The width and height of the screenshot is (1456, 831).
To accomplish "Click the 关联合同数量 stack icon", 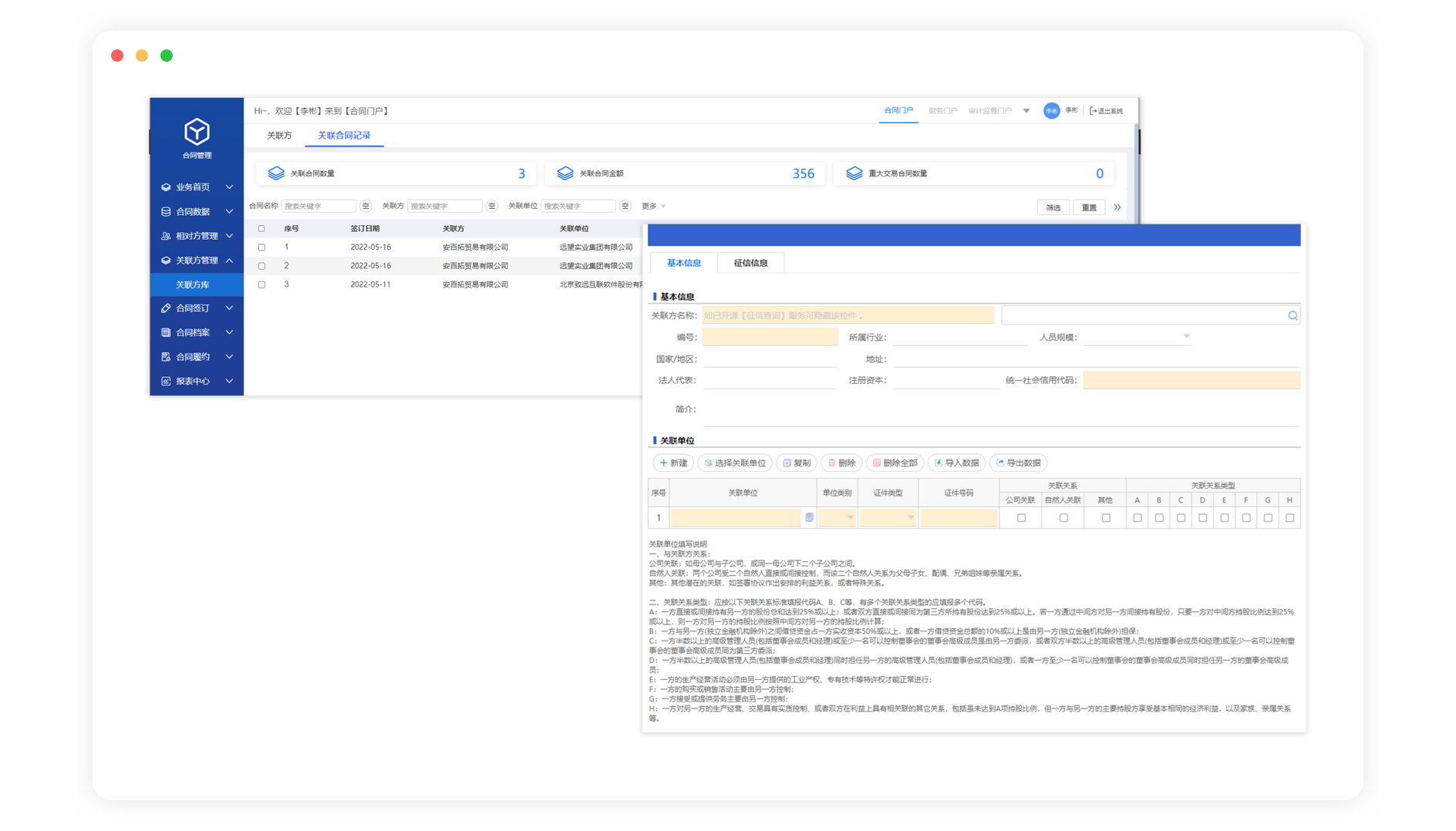I will click(x=276, y=173).
